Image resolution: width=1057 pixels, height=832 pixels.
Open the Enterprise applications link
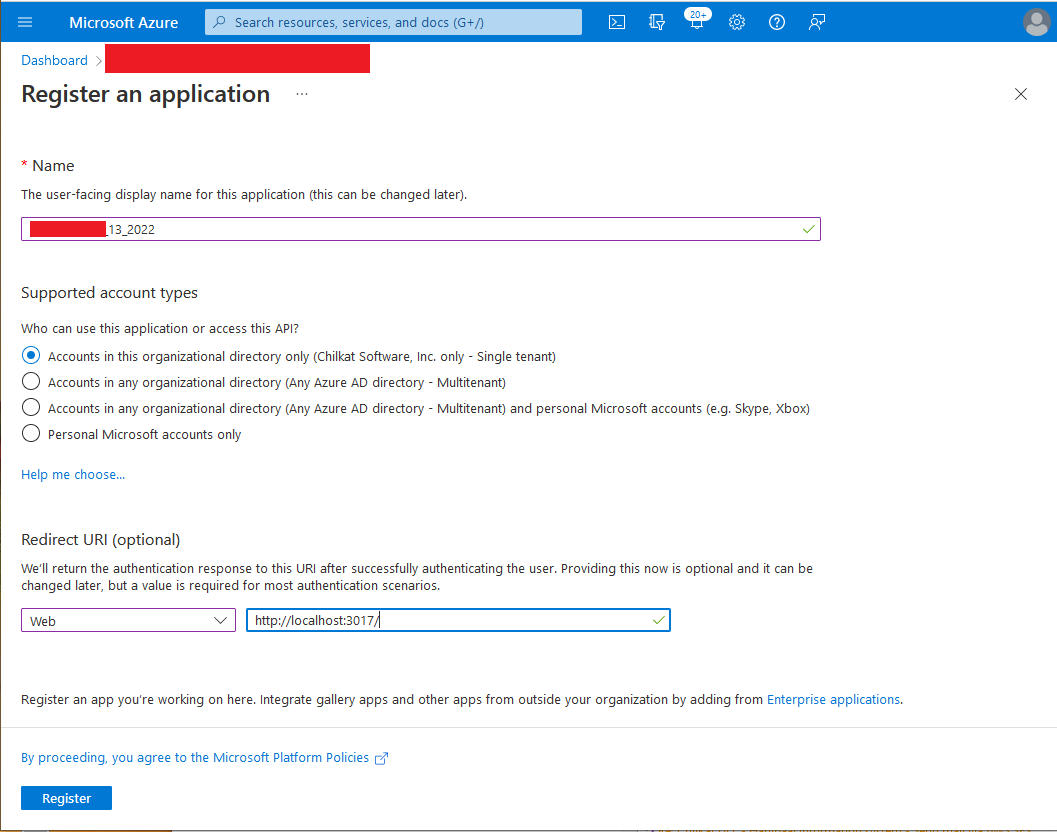pyautogui.click(x=833, y=699)
